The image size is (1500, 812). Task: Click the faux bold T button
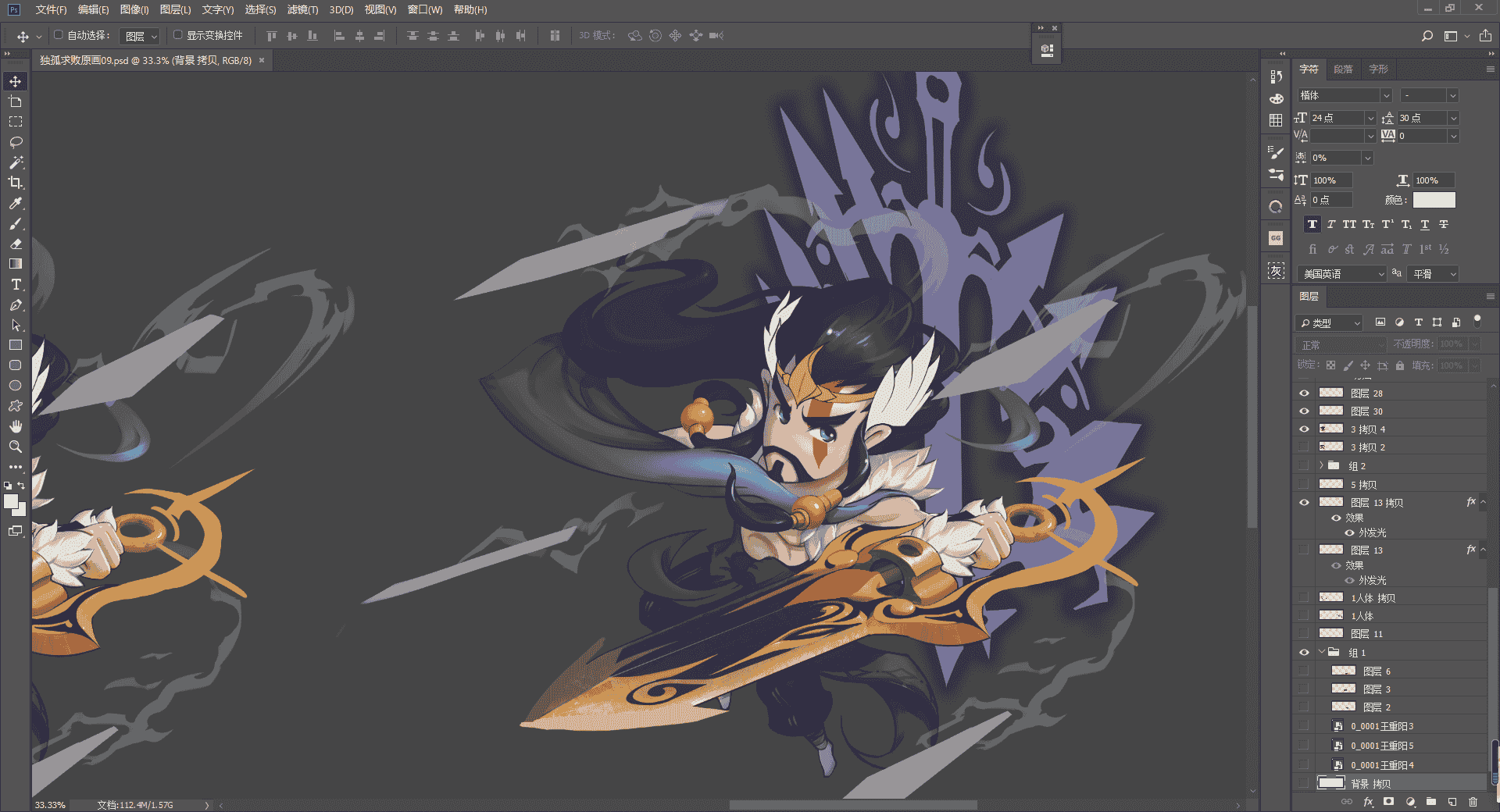pos(1312,225)
